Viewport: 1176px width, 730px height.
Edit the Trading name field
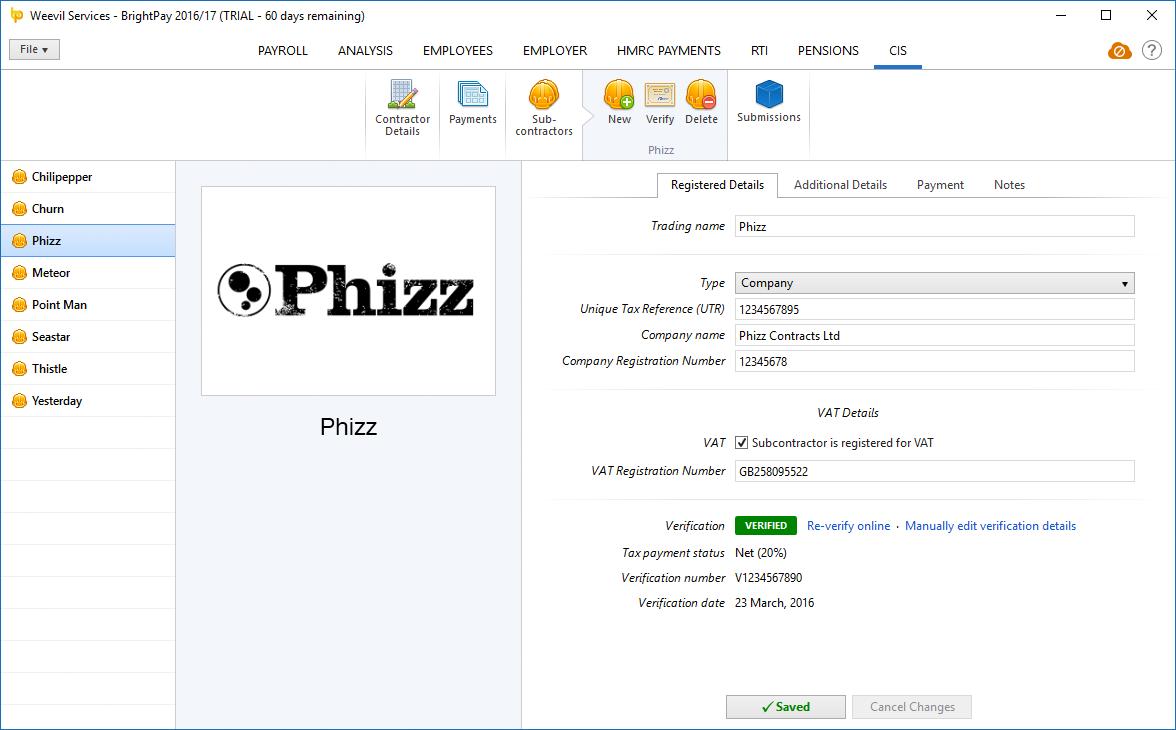(x=934, y=227)
